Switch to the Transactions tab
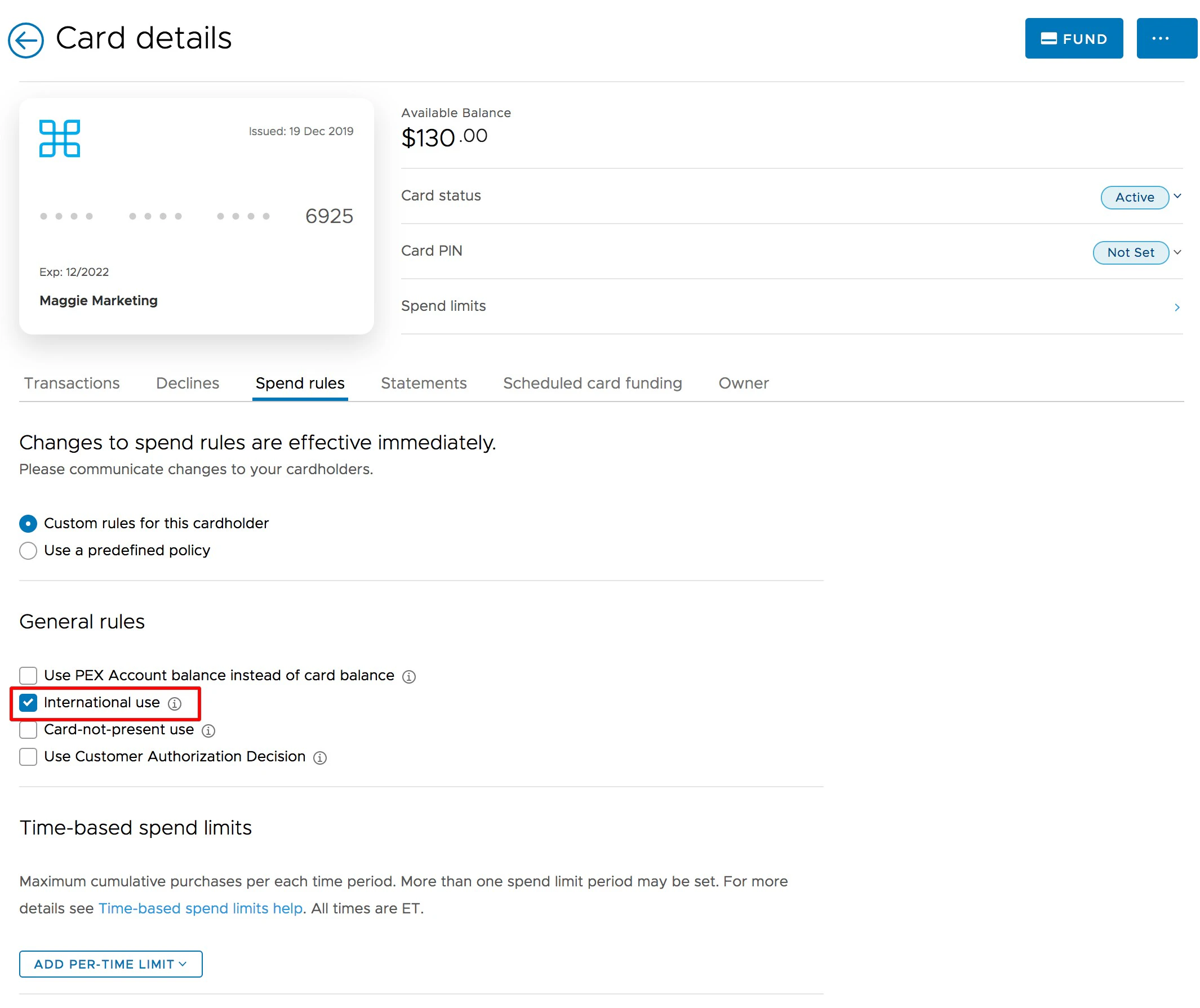1200x1008 pixels. (72, 383)
